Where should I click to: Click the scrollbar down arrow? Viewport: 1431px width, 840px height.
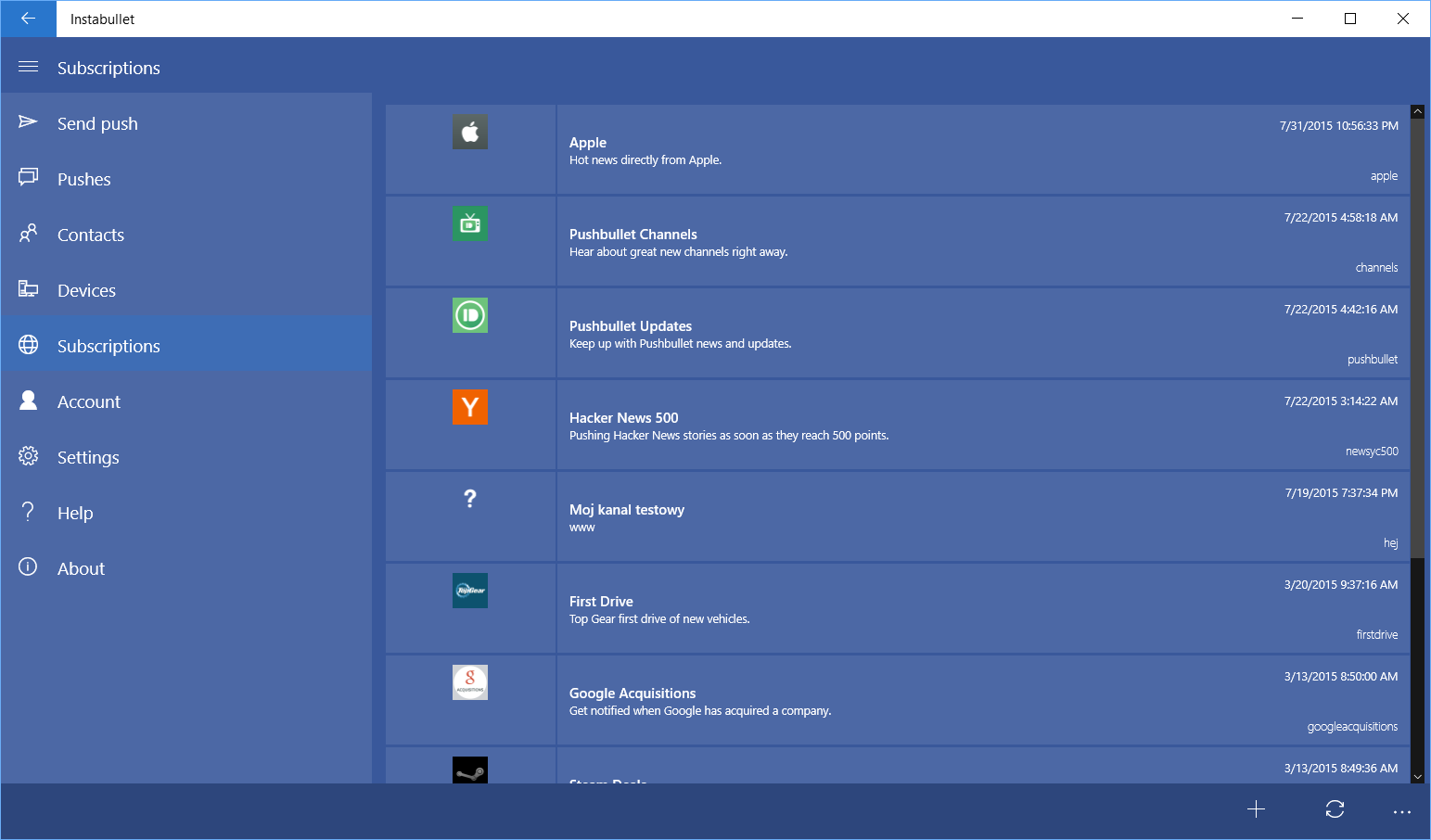coord(1417,776)
